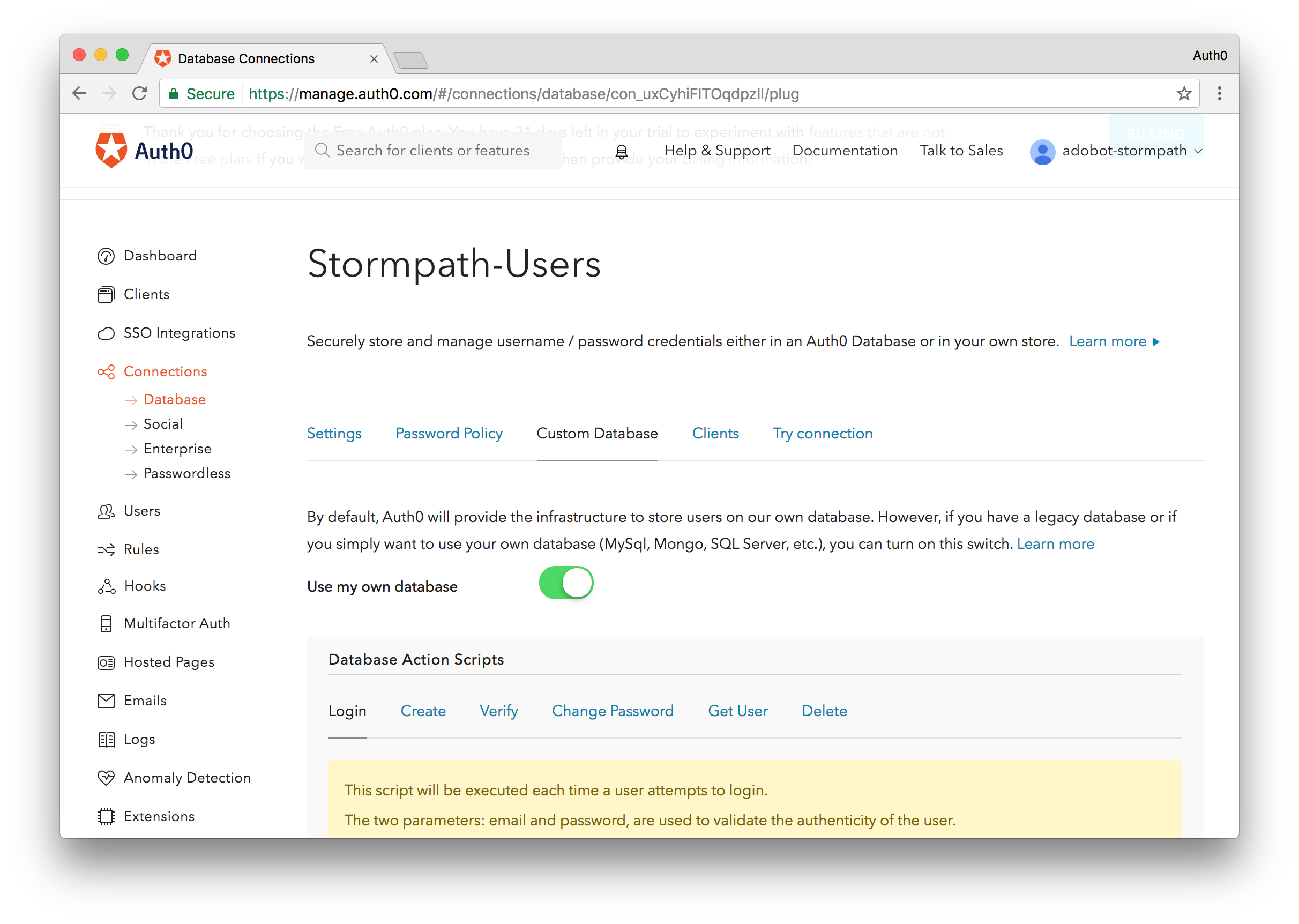This screenshot has height=924, width=1299.
Task: Open Help & Support link
Action: 716,150
